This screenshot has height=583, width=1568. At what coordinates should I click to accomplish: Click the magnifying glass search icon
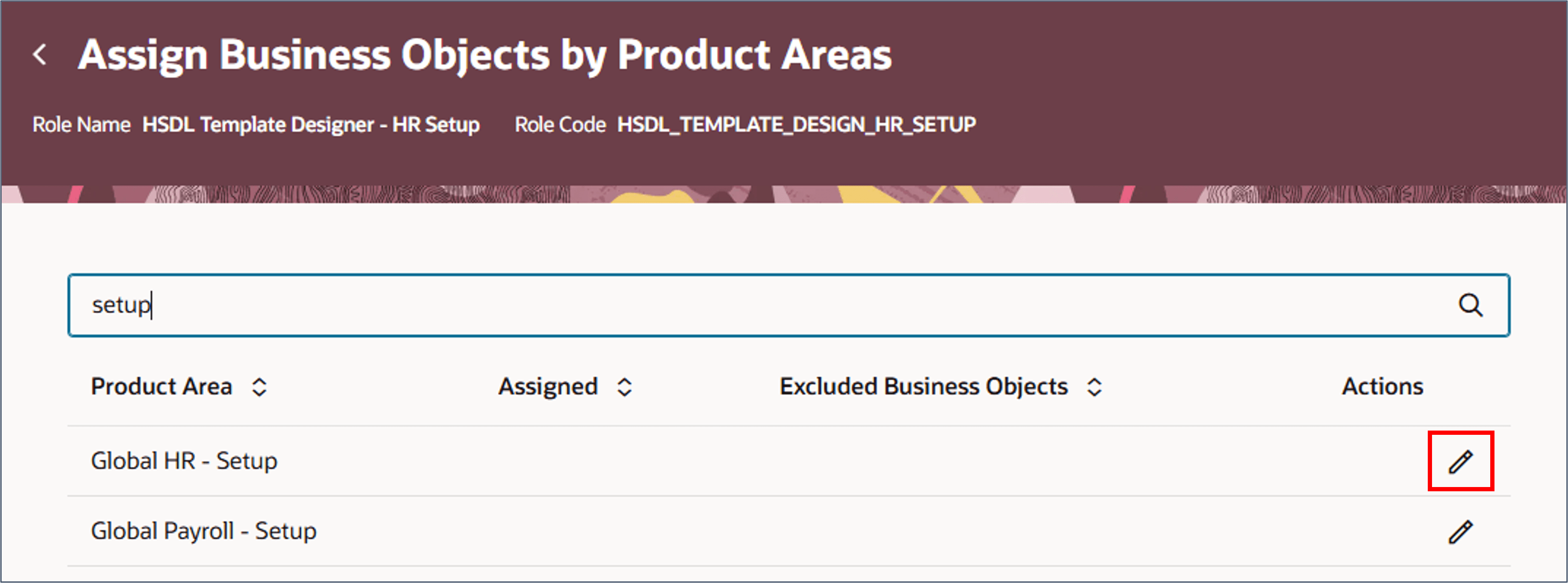1471,305
